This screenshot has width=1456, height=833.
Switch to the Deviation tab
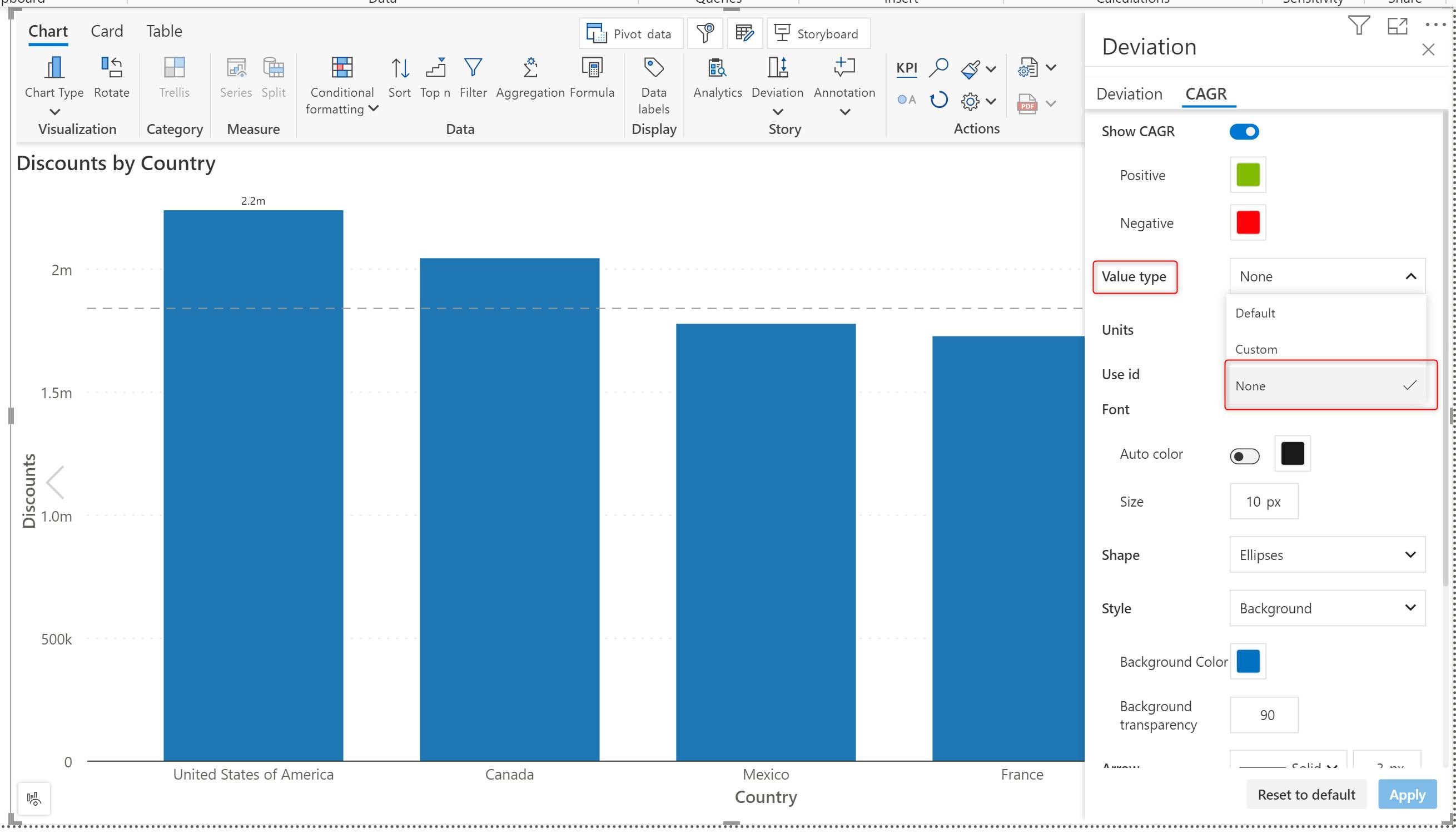pyautogui.click(x=1129, y=93)
